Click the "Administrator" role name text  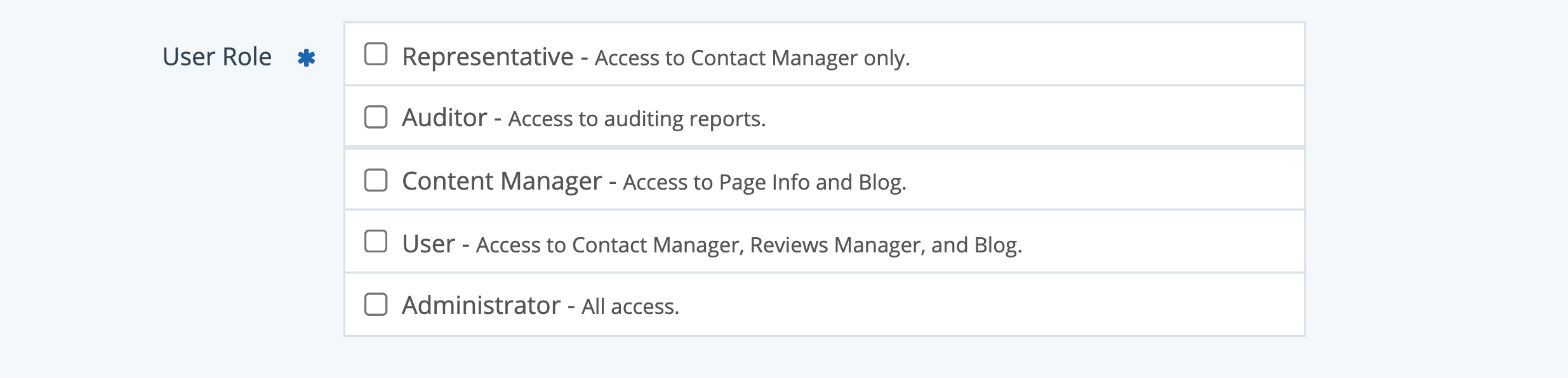pos(481,306)
